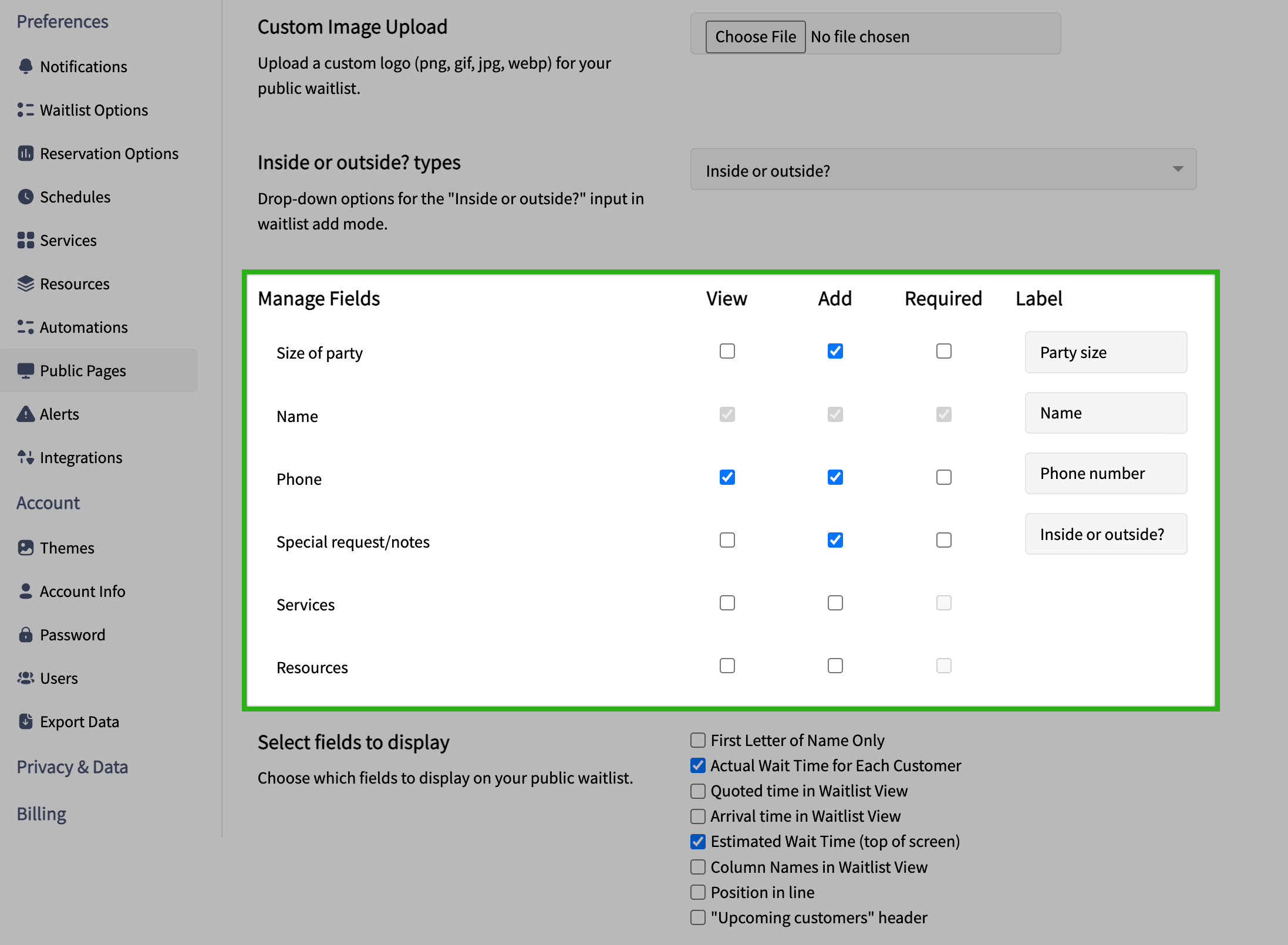Click the Schedules clock icon
The width and height of the screenshot is (1288, 945).
pos(25,197)
